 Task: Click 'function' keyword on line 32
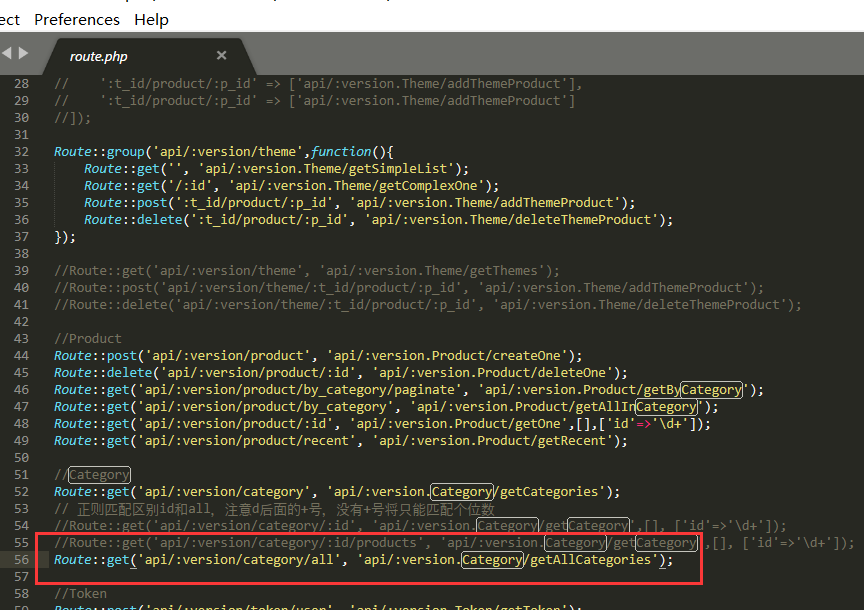[x=341, y=152]
